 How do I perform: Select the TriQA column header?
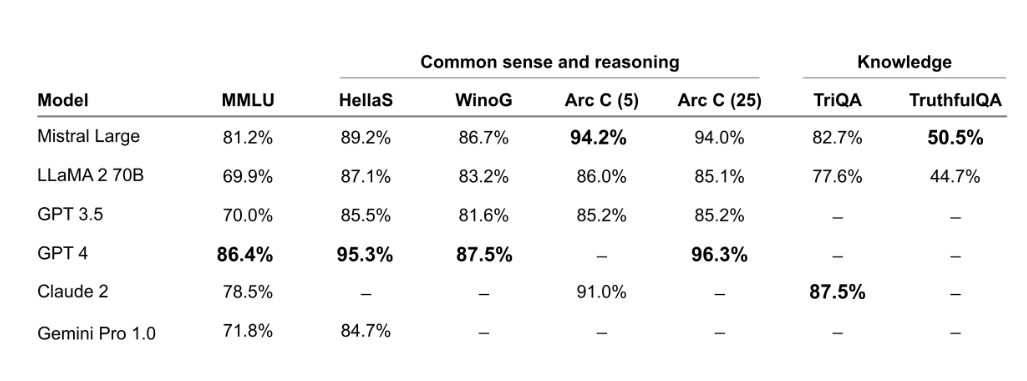click(838, 100)
